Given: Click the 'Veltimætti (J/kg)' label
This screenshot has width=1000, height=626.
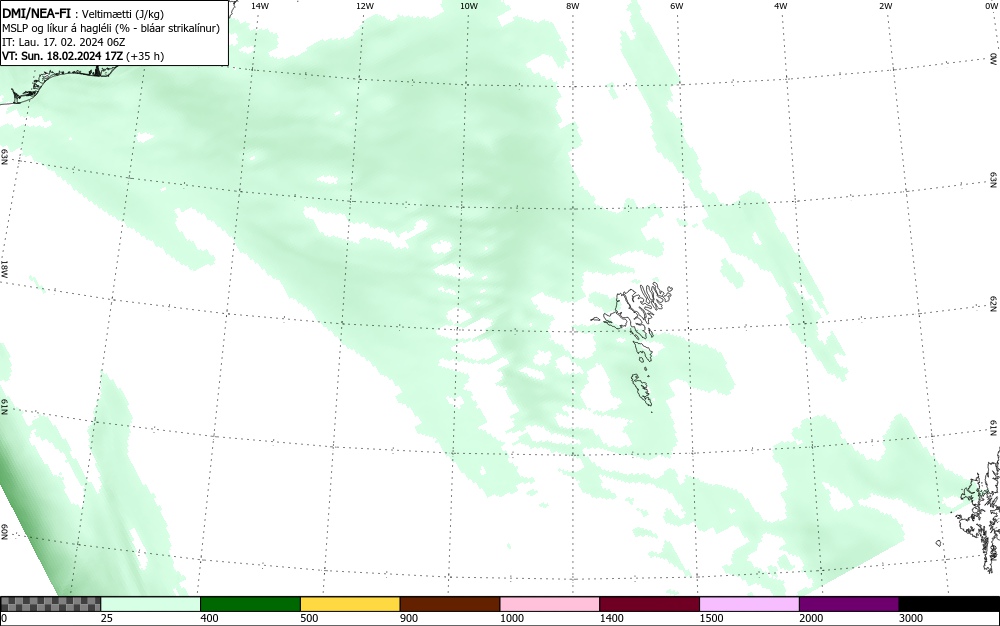Looking at the screenshot, I should 123,14.
